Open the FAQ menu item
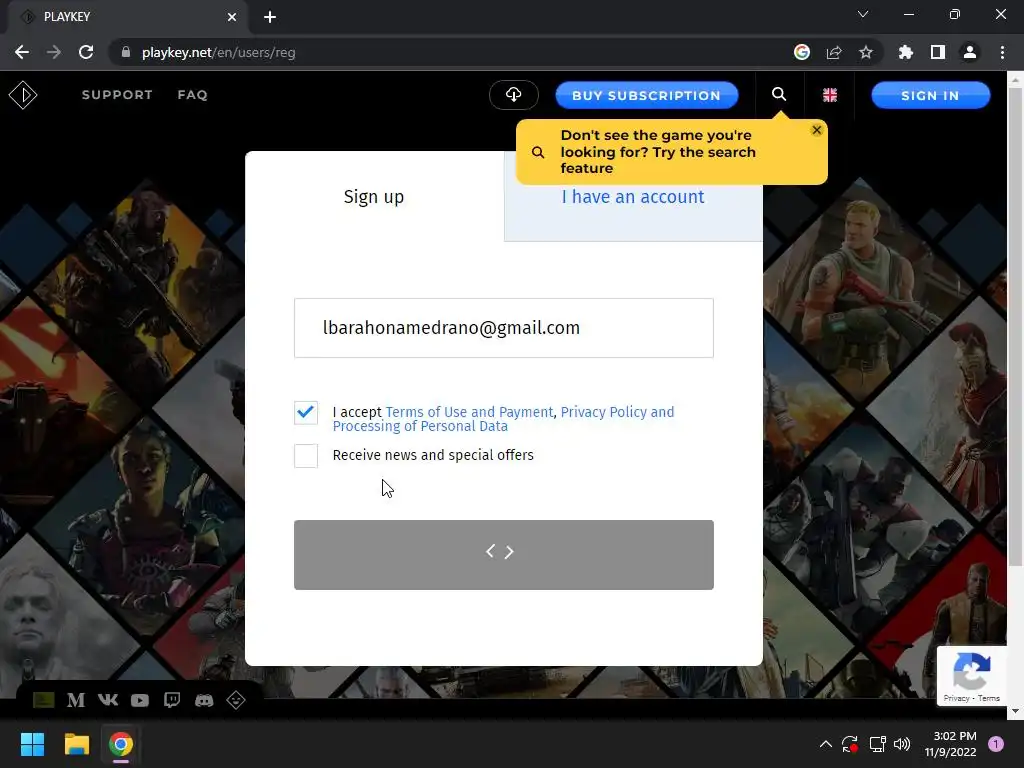The height and width of the screenshot is (768, 1024). pos(193,95)
